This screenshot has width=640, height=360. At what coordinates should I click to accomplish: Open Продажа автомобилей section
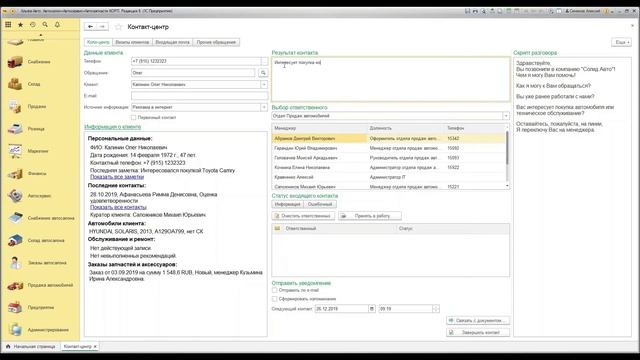click(50, 285)
